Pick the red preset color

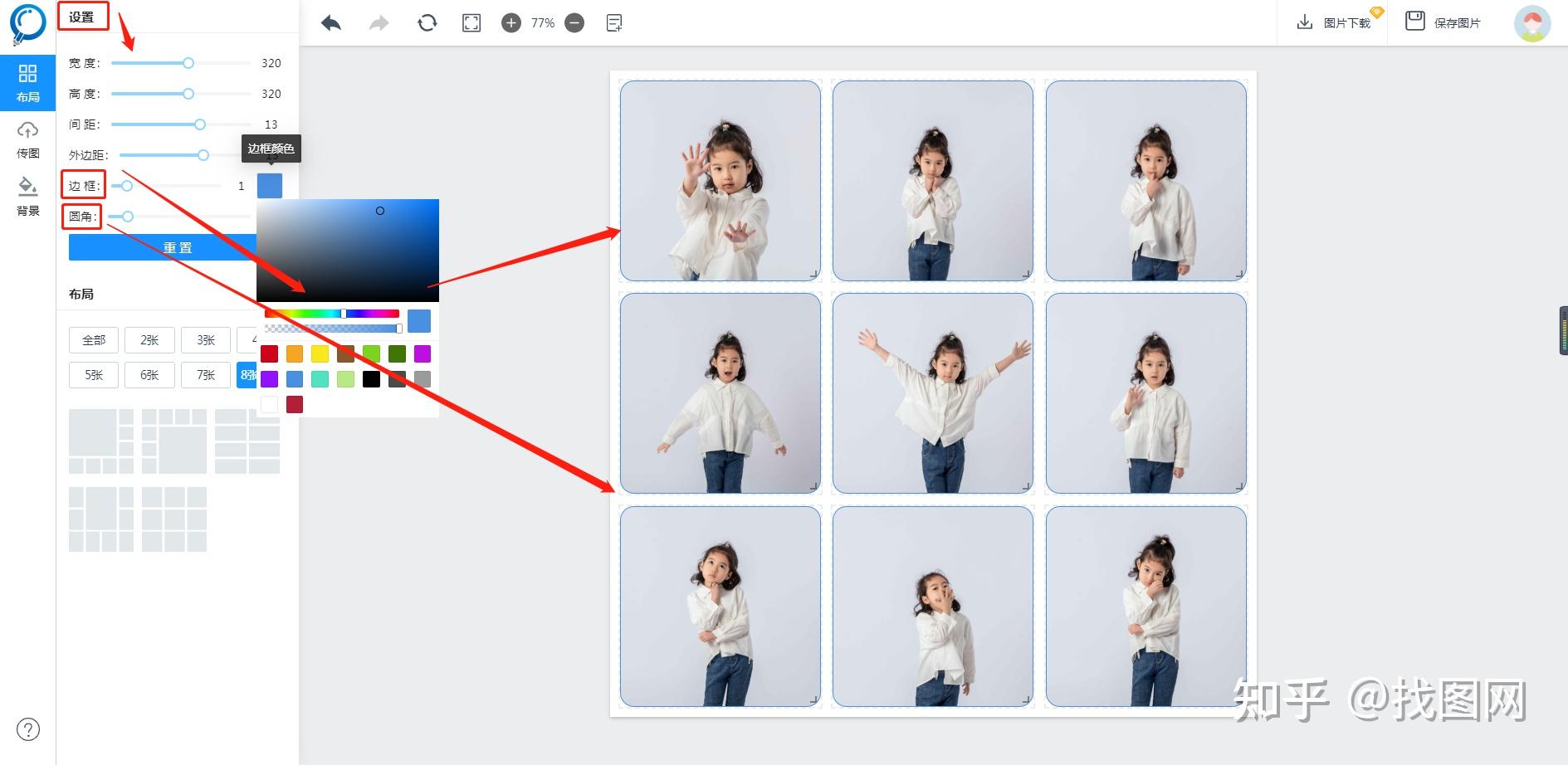(x=270, y=354)
